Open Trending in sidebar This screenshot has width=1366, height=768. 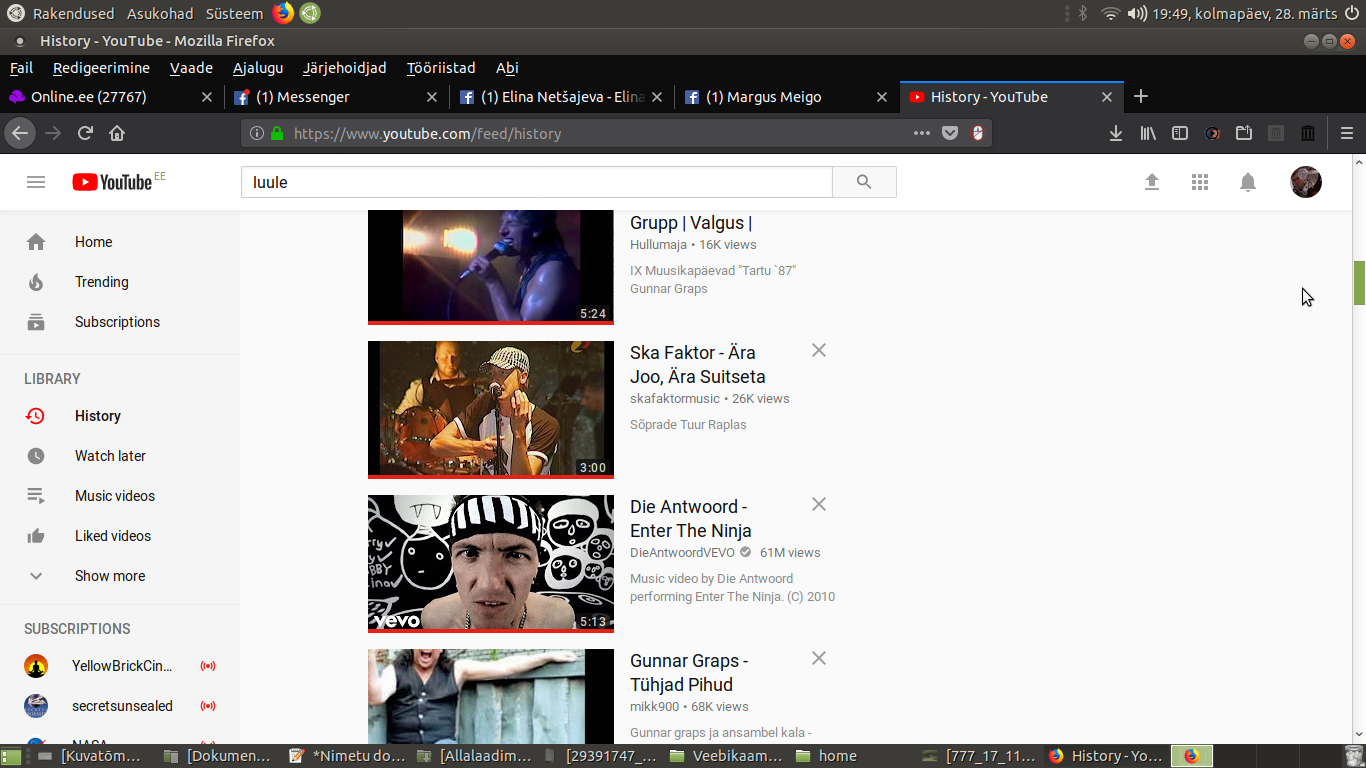pos(120,282)
